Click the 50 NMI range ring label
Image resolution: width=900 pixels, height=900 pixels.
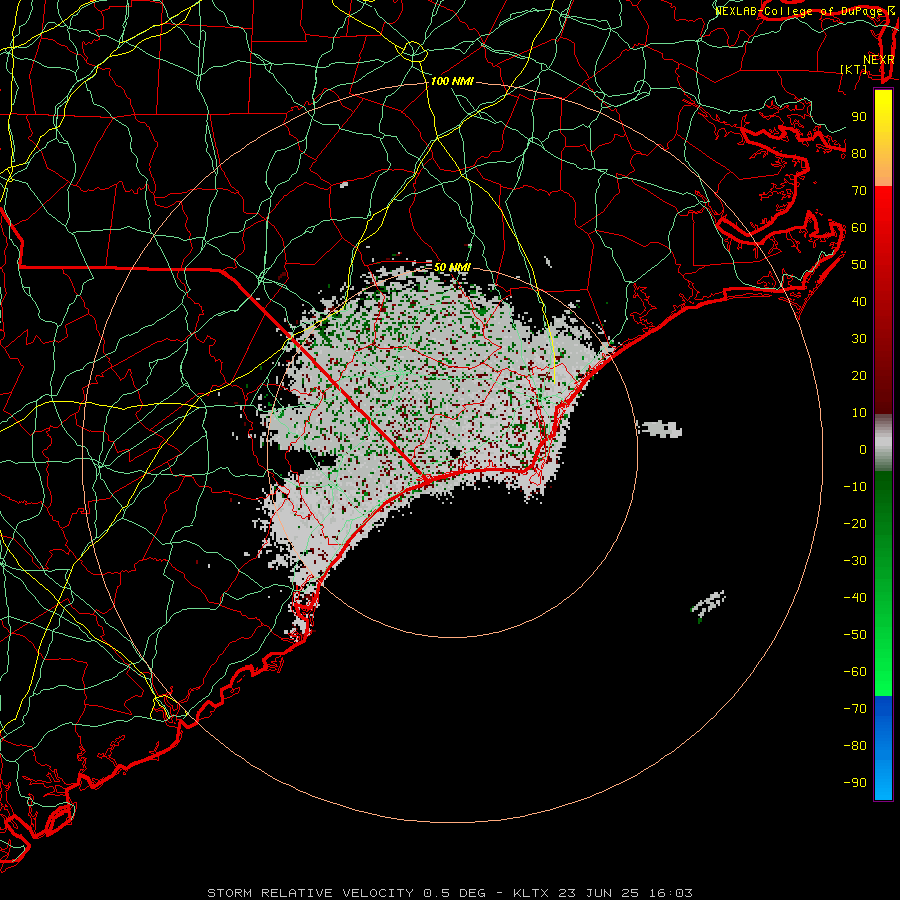(x=452, y=267)
